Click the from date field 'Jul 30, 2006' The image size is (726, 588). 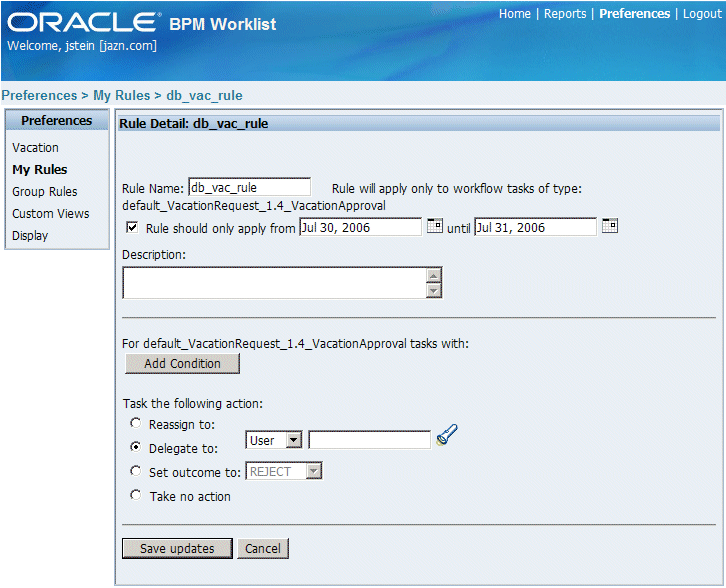pyautogui.click(x=360, y=227)
